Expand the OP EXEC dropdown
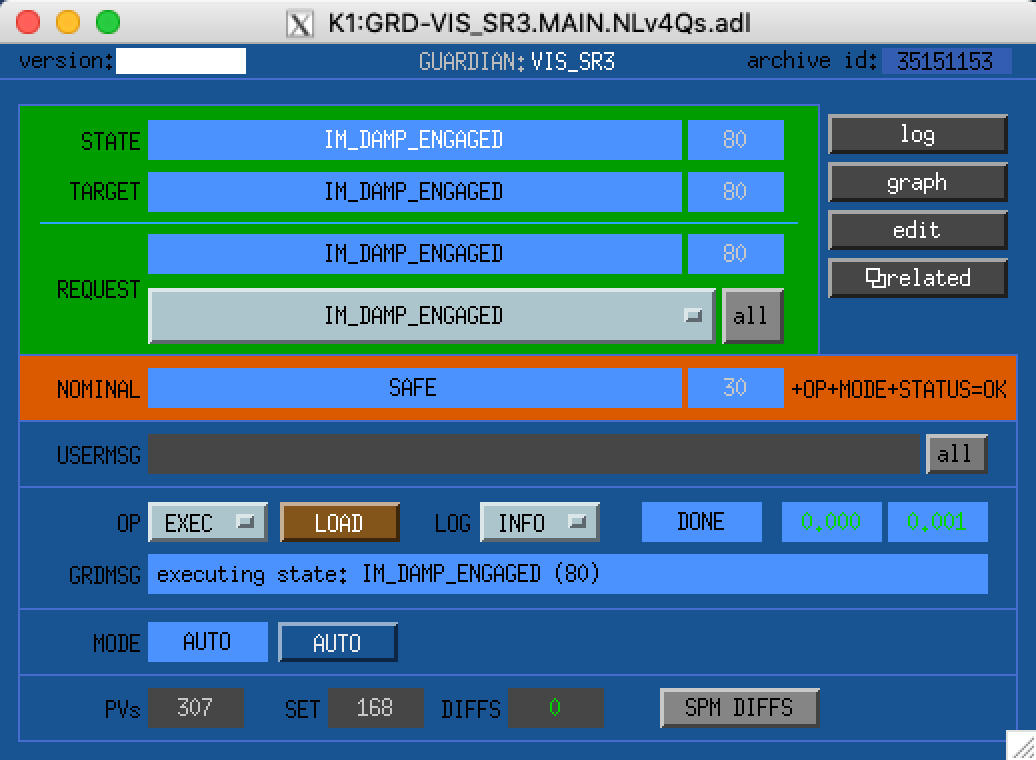Image resolution: width=1036 pixels, height=760 pixels. 208,523
